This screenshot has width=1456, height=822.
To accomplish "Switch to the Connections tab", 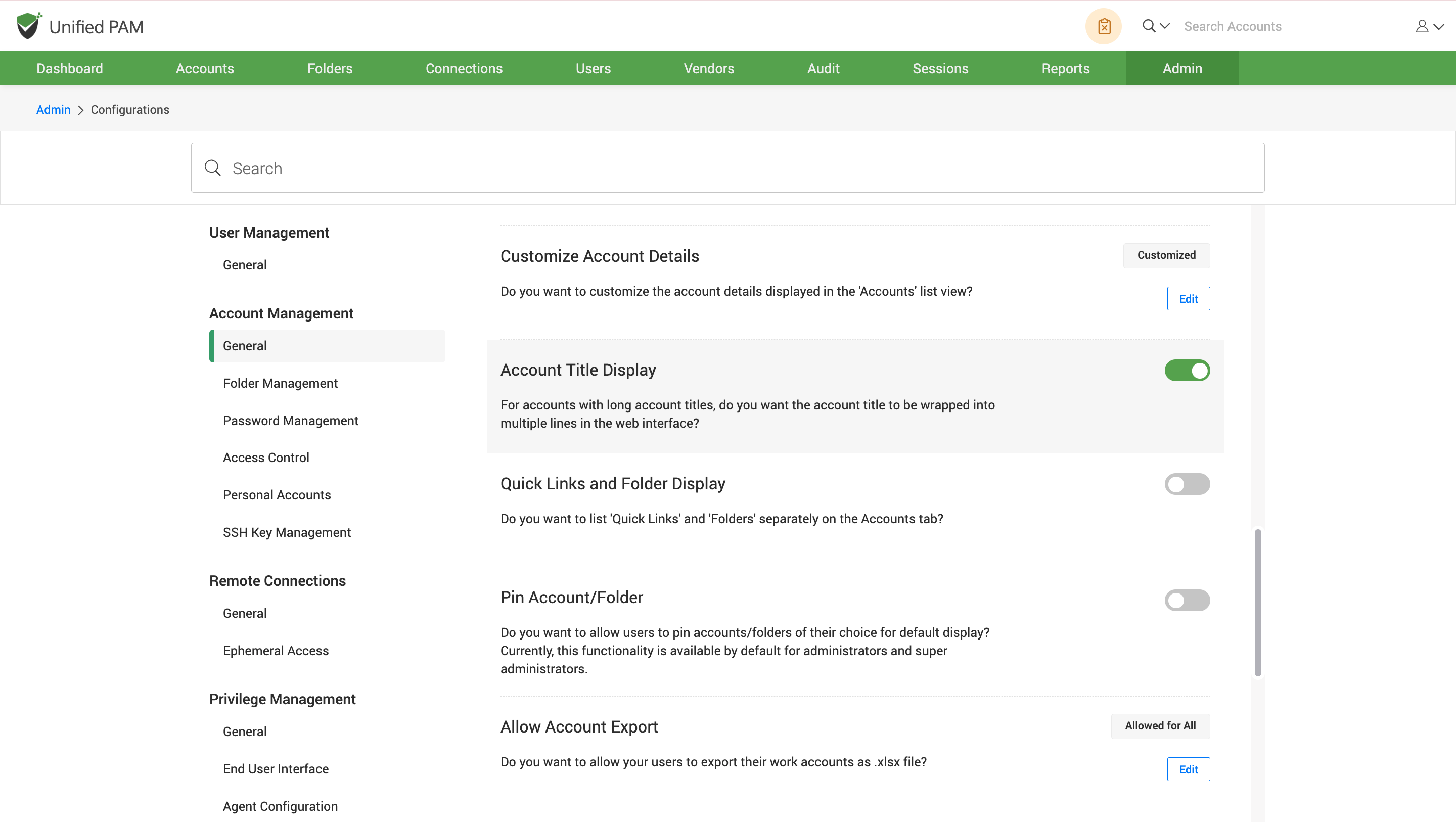I will point(464,68).
